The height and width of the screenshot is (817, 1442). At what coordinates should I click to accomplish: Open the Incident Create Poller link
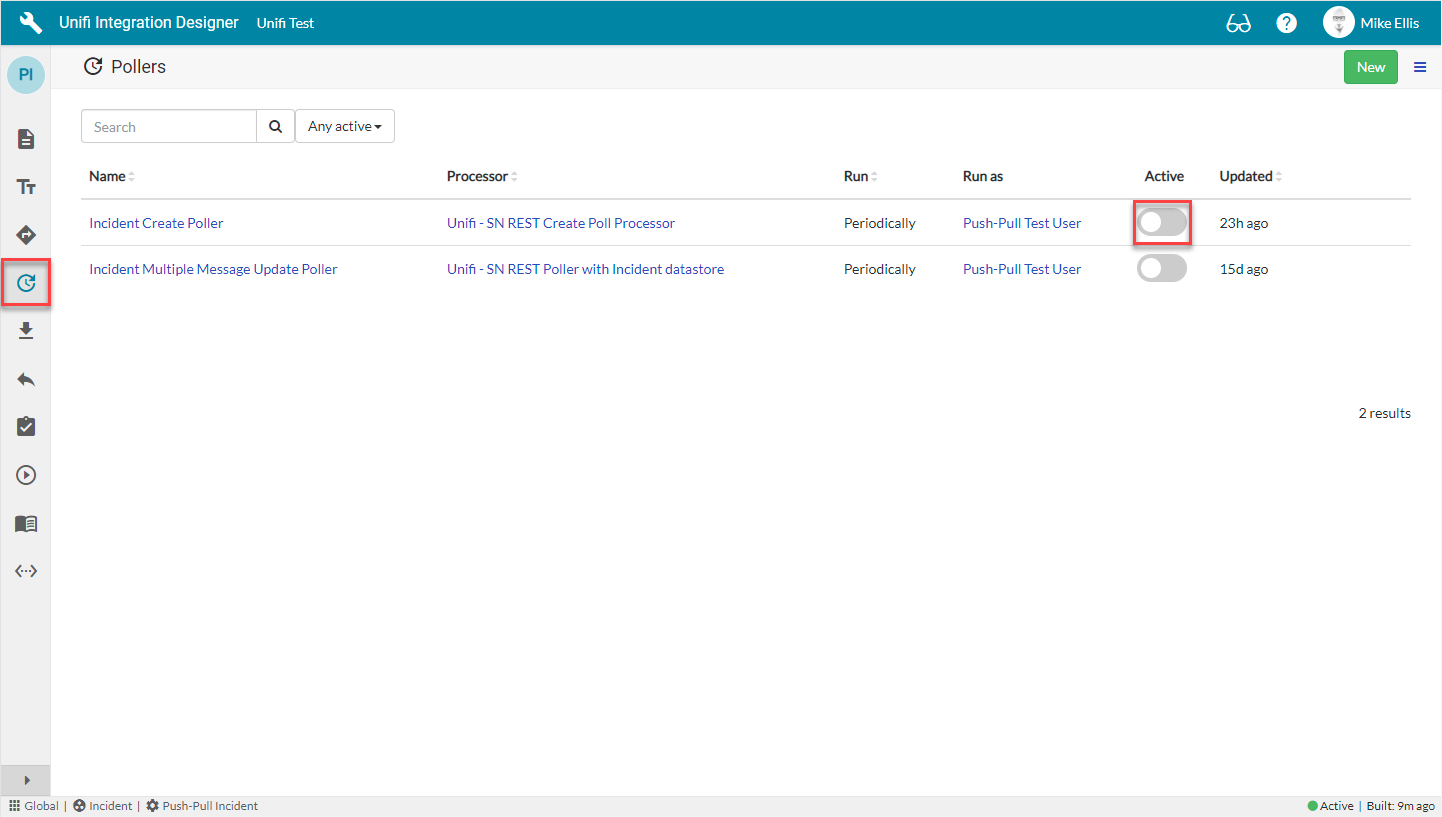(156, 223)
